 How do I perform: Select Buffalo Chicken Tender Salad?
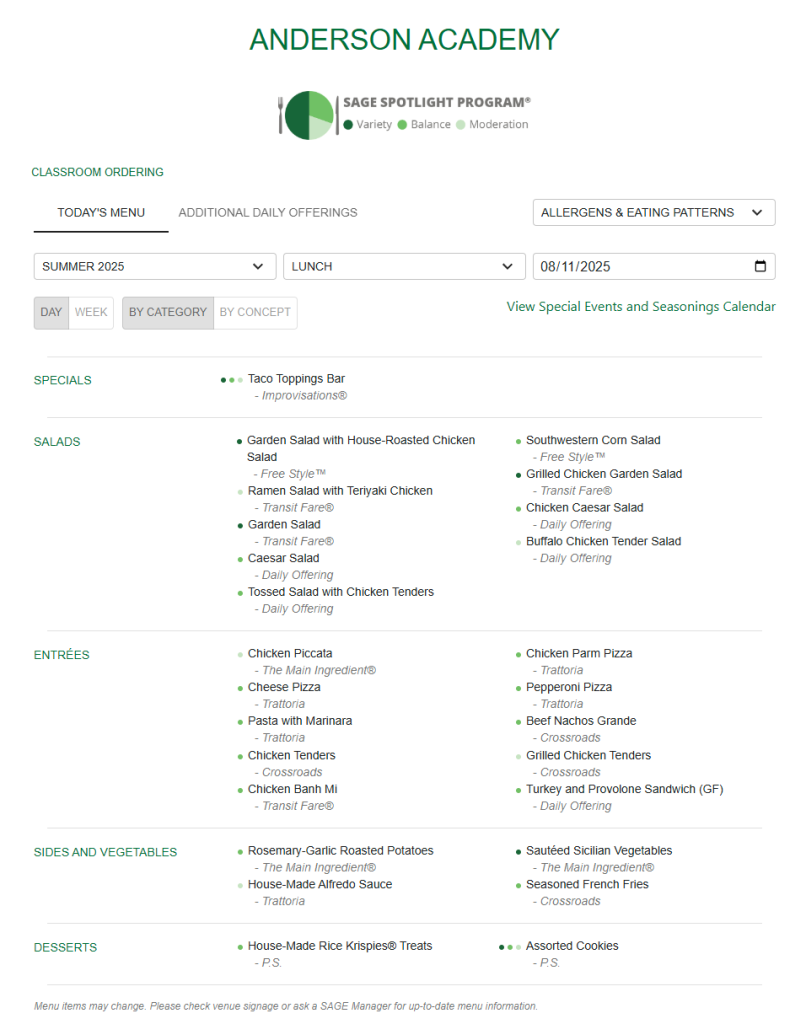(604, 541)
